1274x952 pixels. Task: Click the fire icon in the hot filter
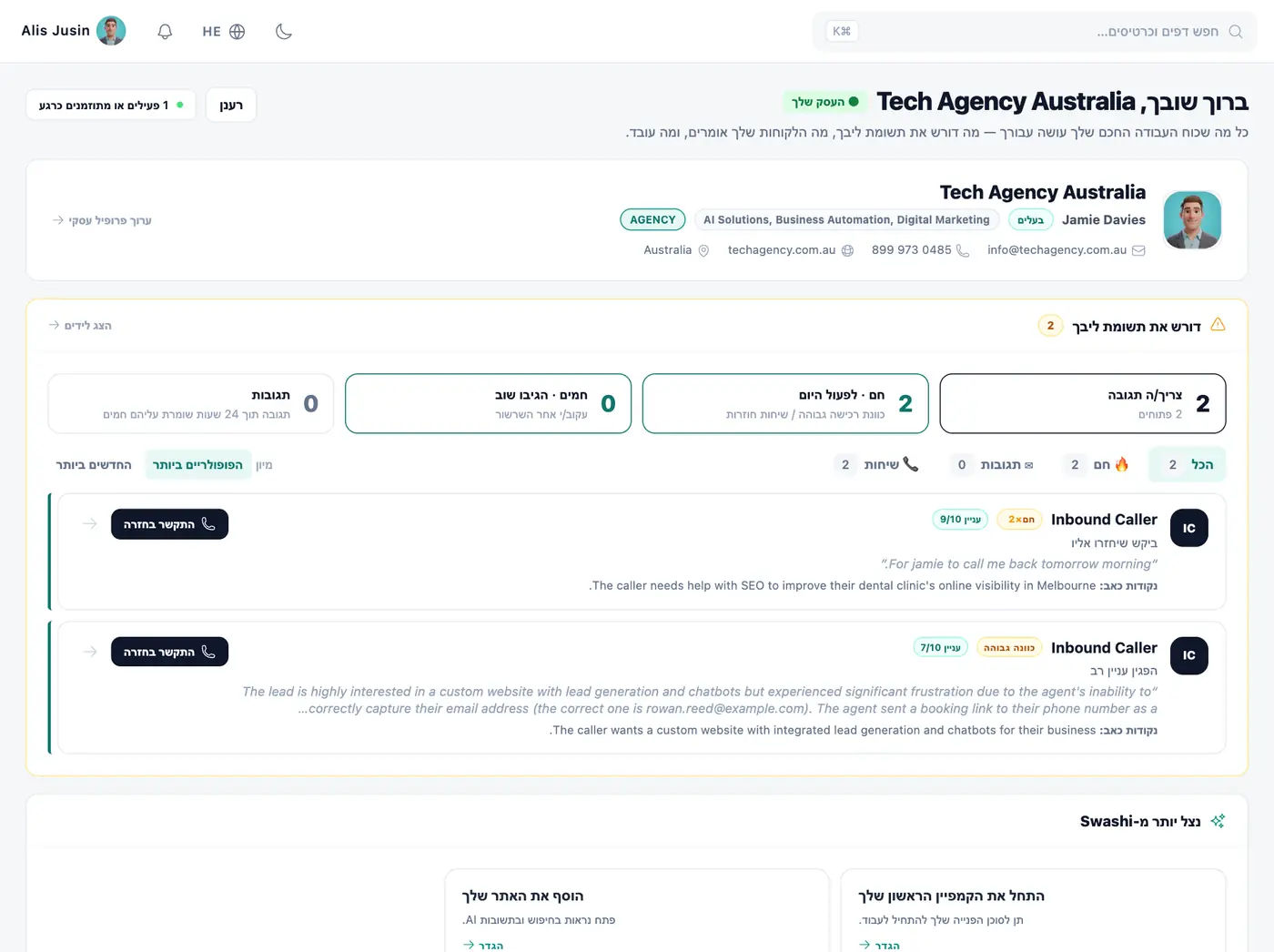(1122, 464)
